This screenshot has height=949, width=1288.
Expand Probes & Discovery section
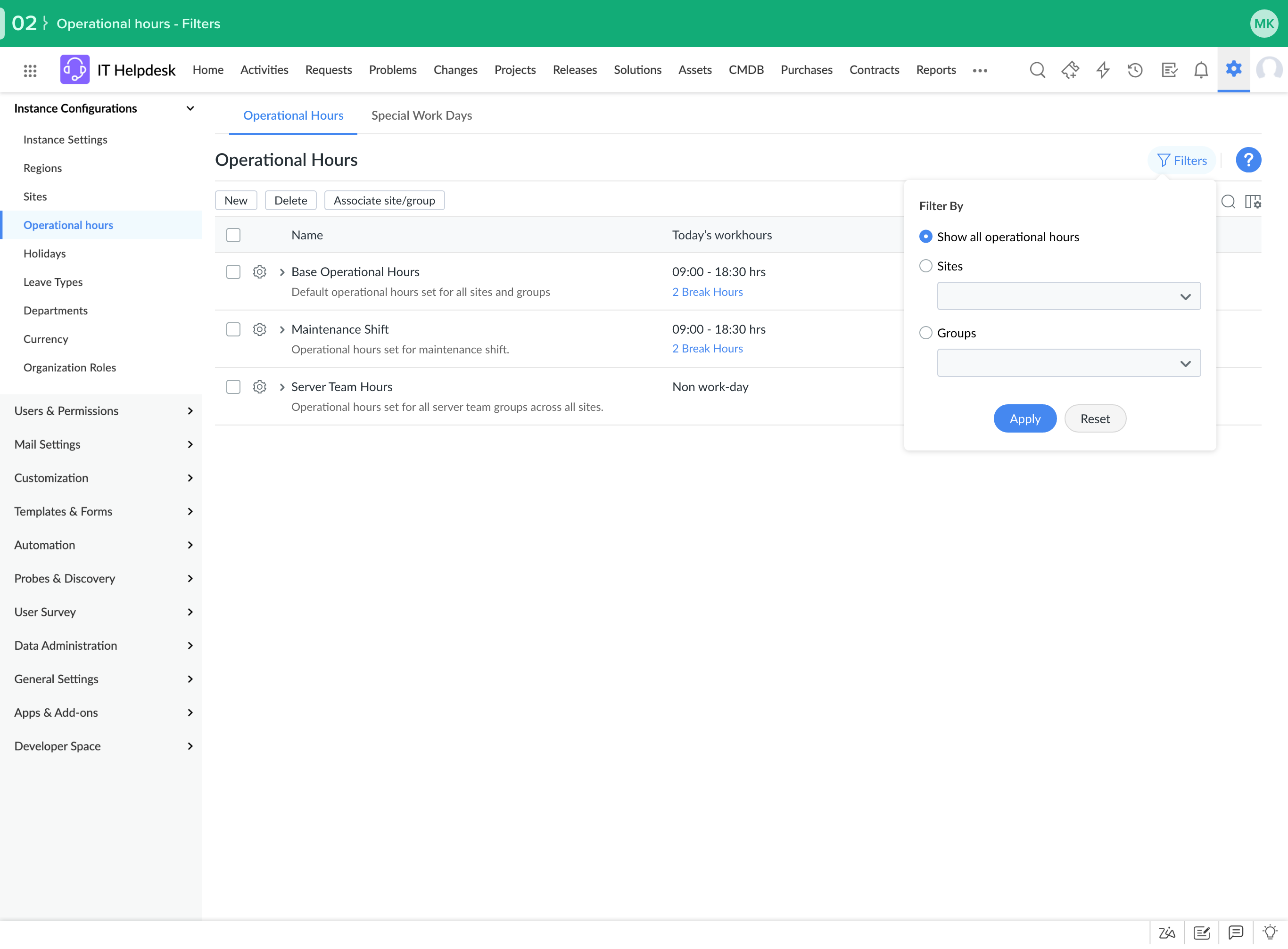click(190, 579)
